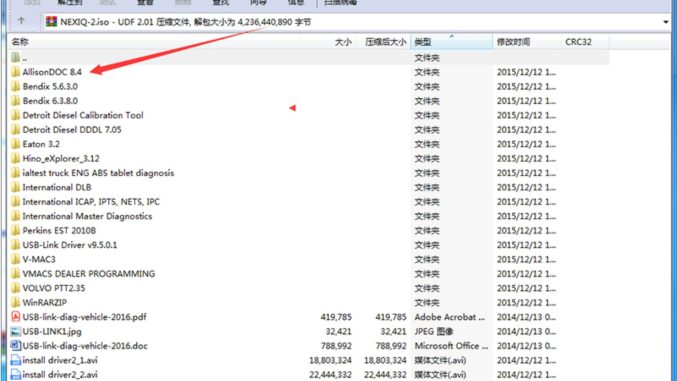The height and width of the screenshot is (381, 678).
Task: Click the 2014/12/12 date of install driver2_1.avi
Action: coord(526,360)
